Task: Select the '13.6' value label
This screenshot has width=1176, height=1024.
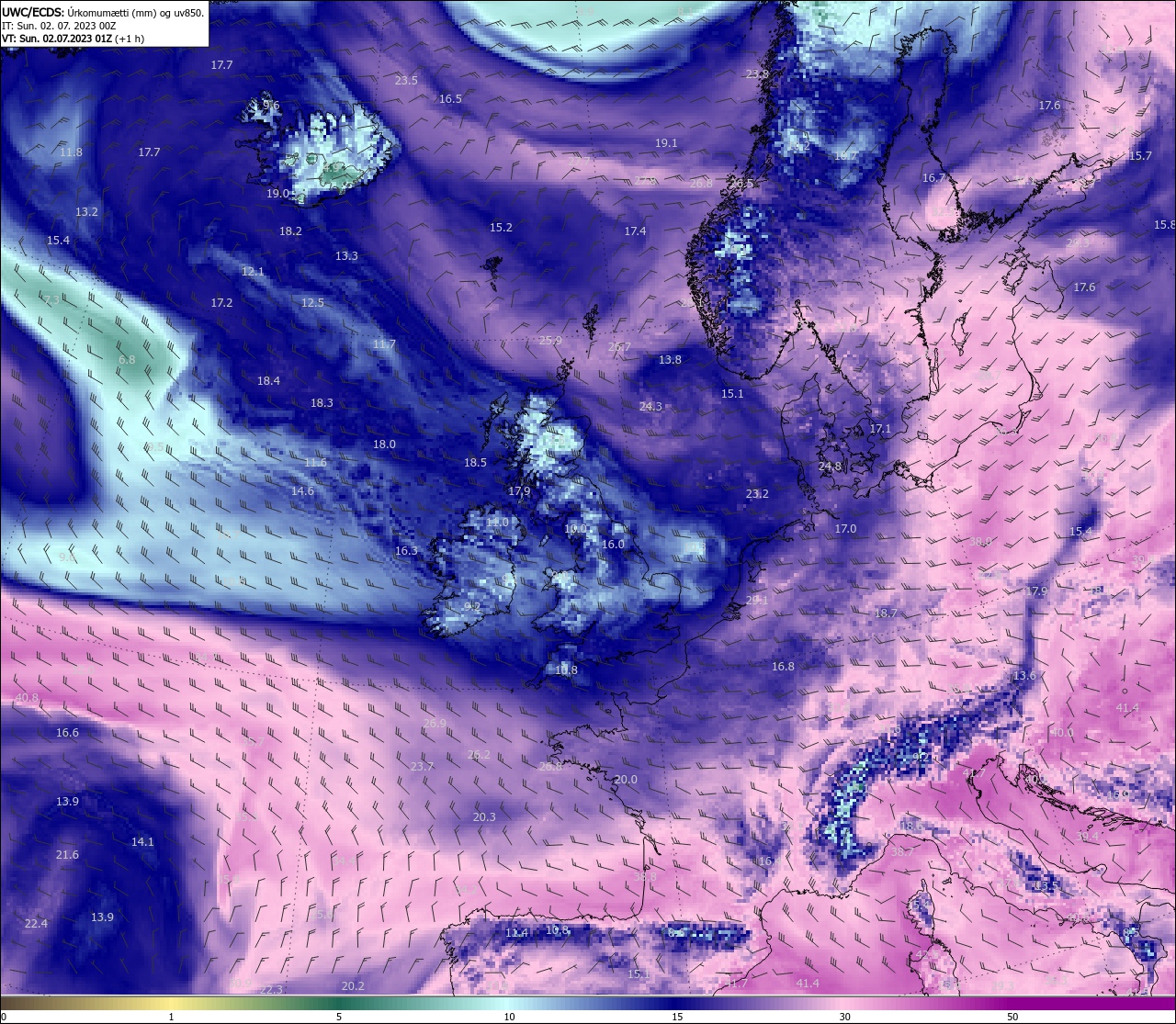Action: pos(1023,676)
